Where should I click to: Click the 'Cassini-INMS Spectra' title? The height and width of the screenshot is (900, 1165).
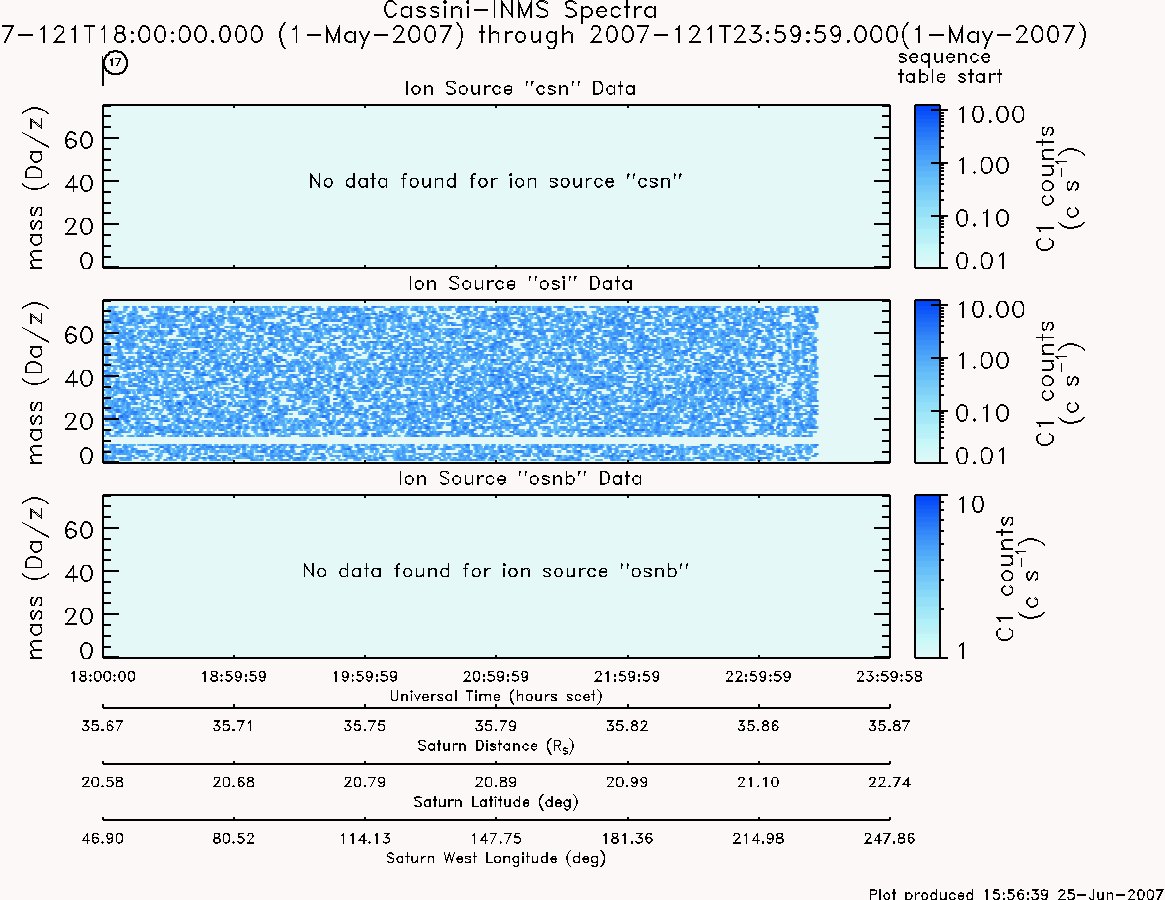(x=520, y=10)
